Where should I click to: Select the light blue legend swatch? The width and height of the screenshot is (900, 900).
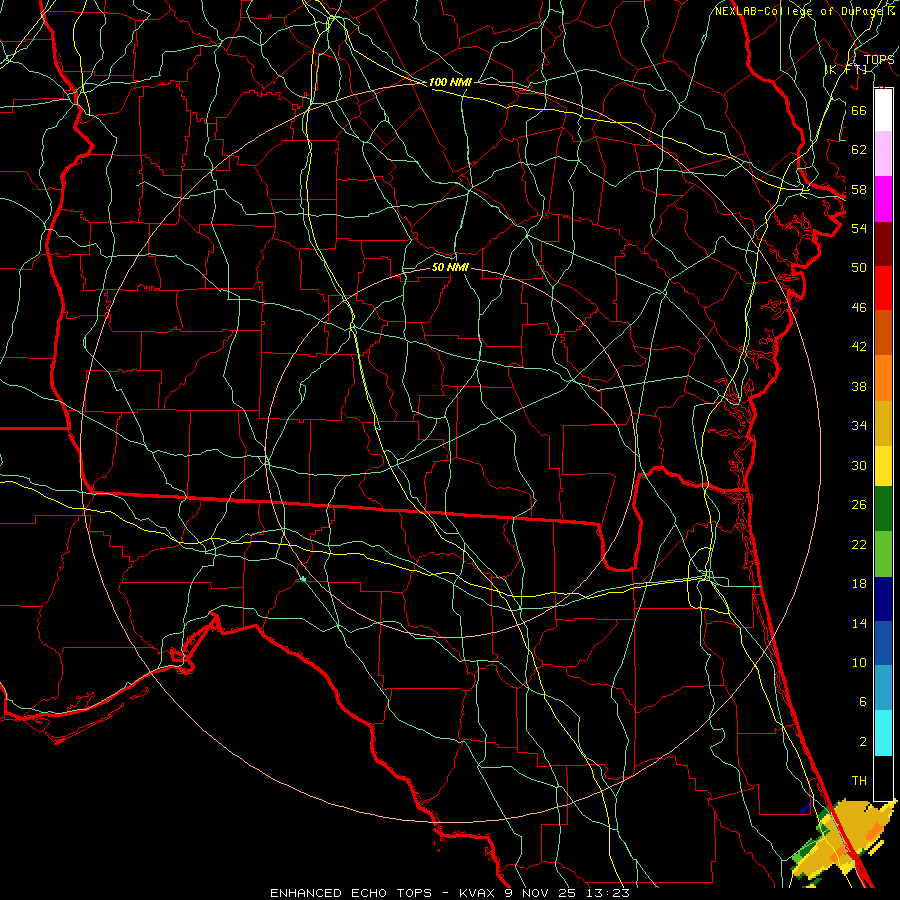click(883, 688)
